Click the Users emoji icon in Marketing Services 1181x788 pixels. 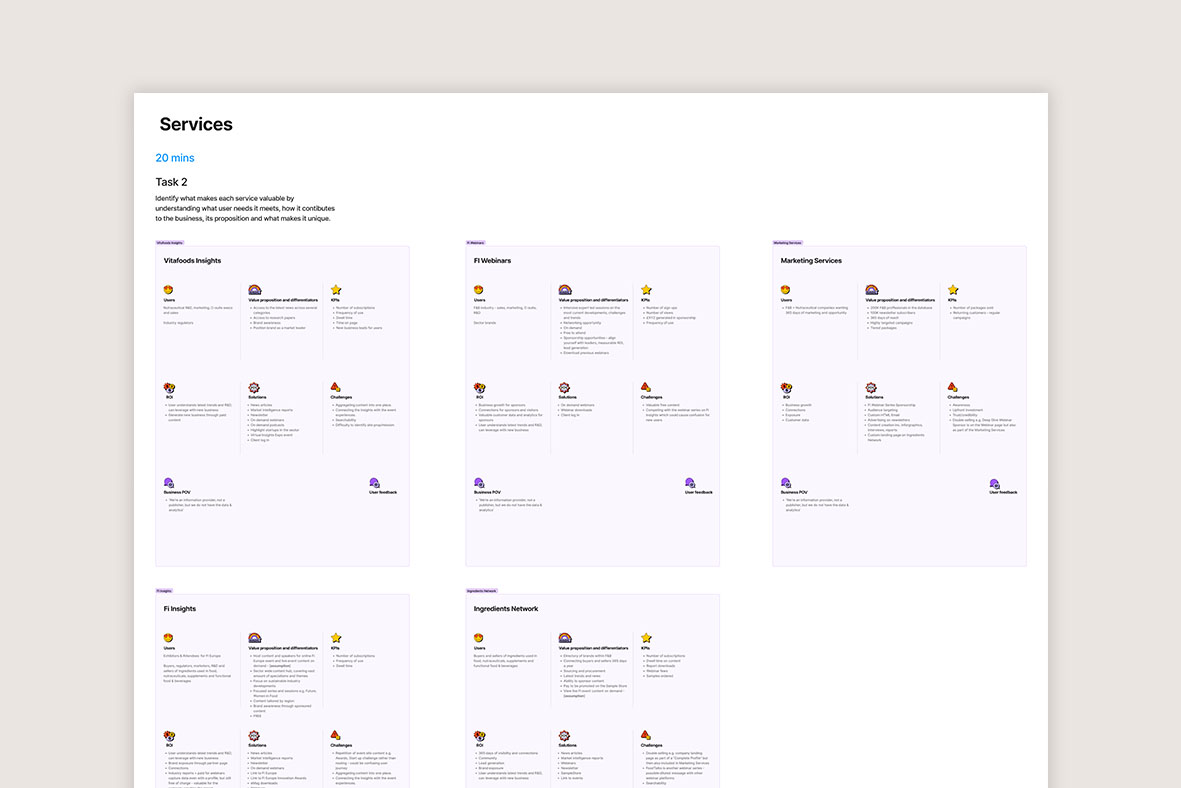coord(786,290)
